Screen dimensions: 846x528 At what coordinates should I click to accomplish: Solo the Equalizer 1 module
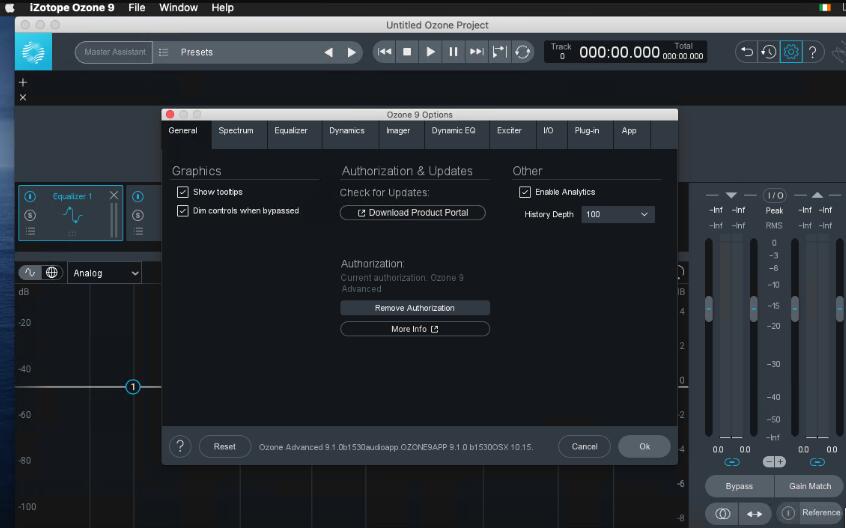click(x=30, y=215)
